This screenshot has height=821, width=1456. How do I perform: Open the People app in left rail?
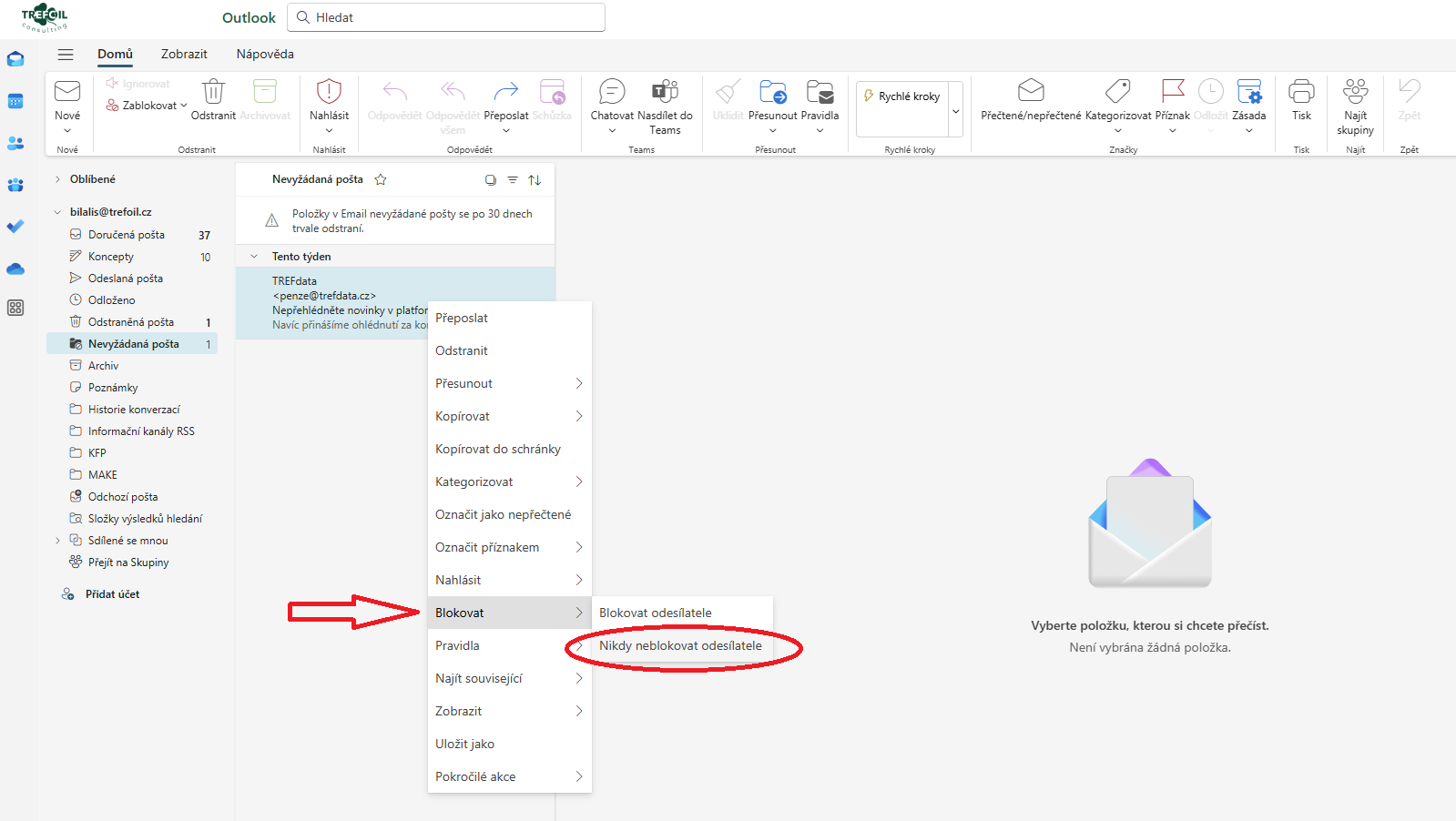tap(15, 143)
